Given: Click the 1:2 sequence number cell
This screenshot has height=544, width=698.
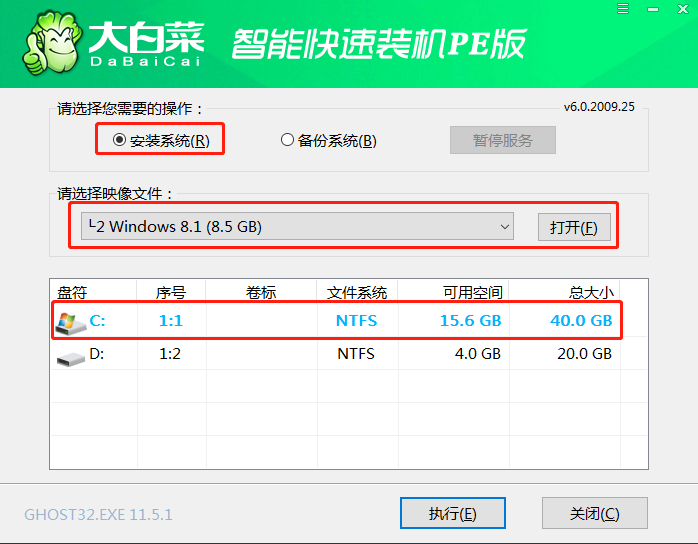Looking at the screenshot, I should pos(170,353).
